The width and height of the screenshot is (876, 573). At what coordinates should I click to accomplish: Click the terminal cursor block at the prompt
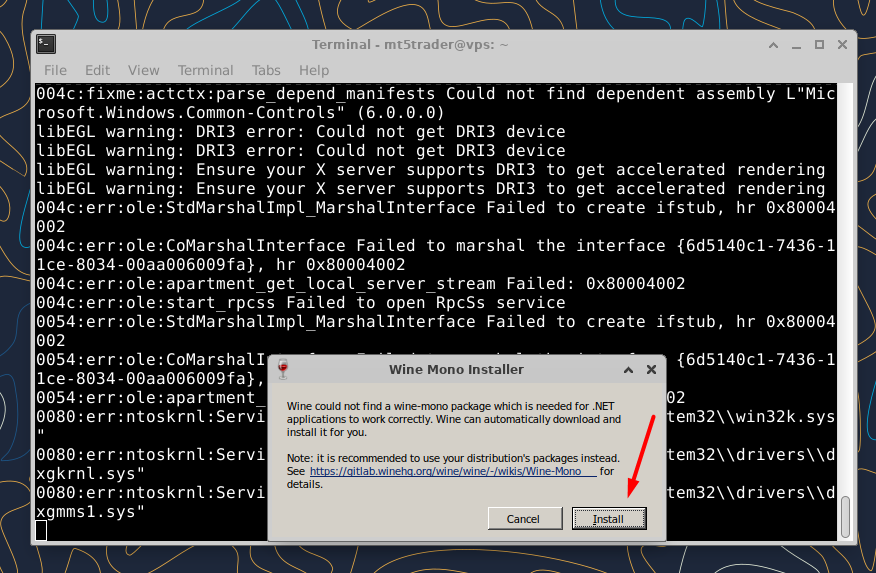41,531
